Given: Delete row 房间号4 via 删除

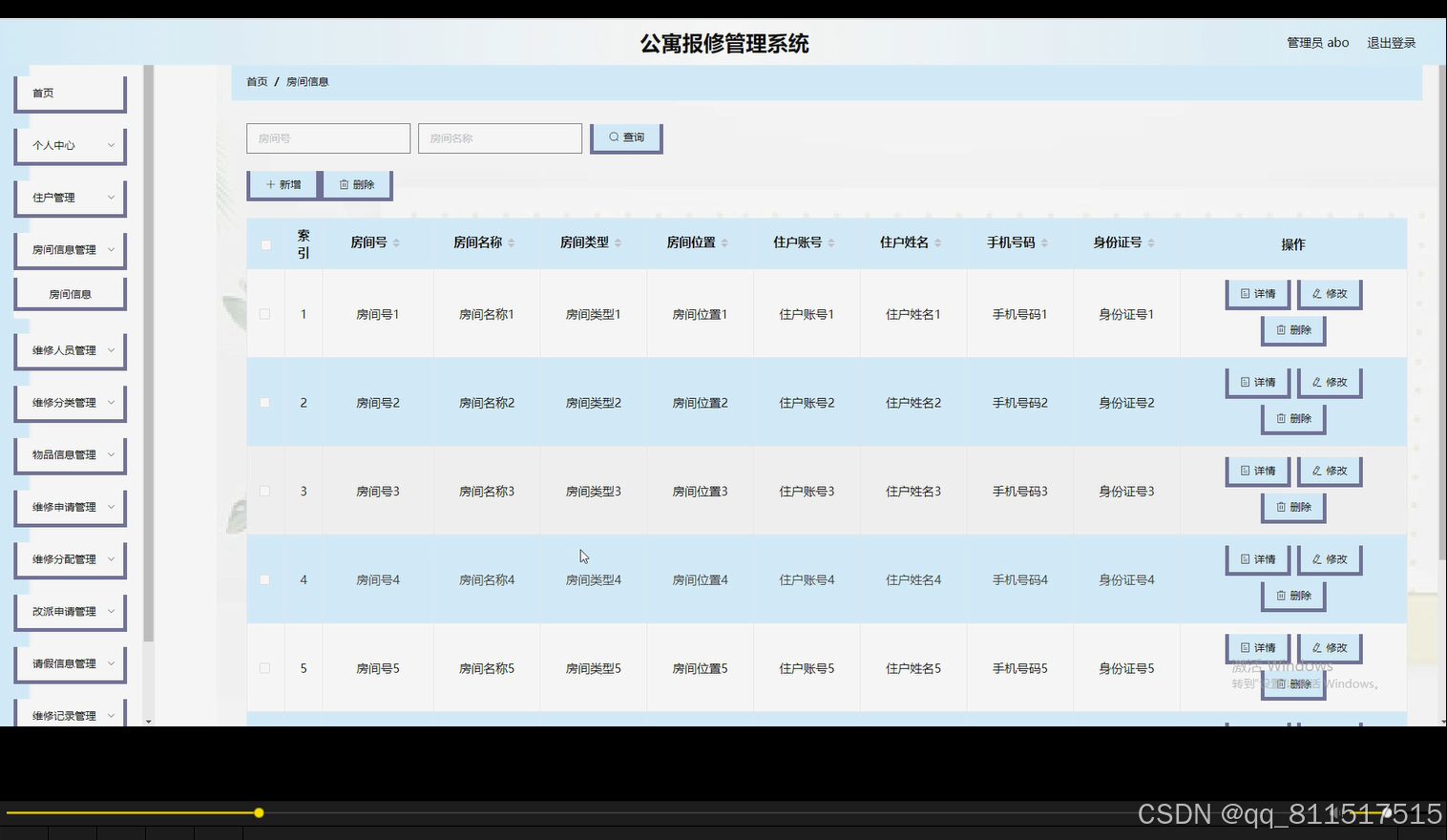Looking at the screenshot, I should coord(1293,597).
